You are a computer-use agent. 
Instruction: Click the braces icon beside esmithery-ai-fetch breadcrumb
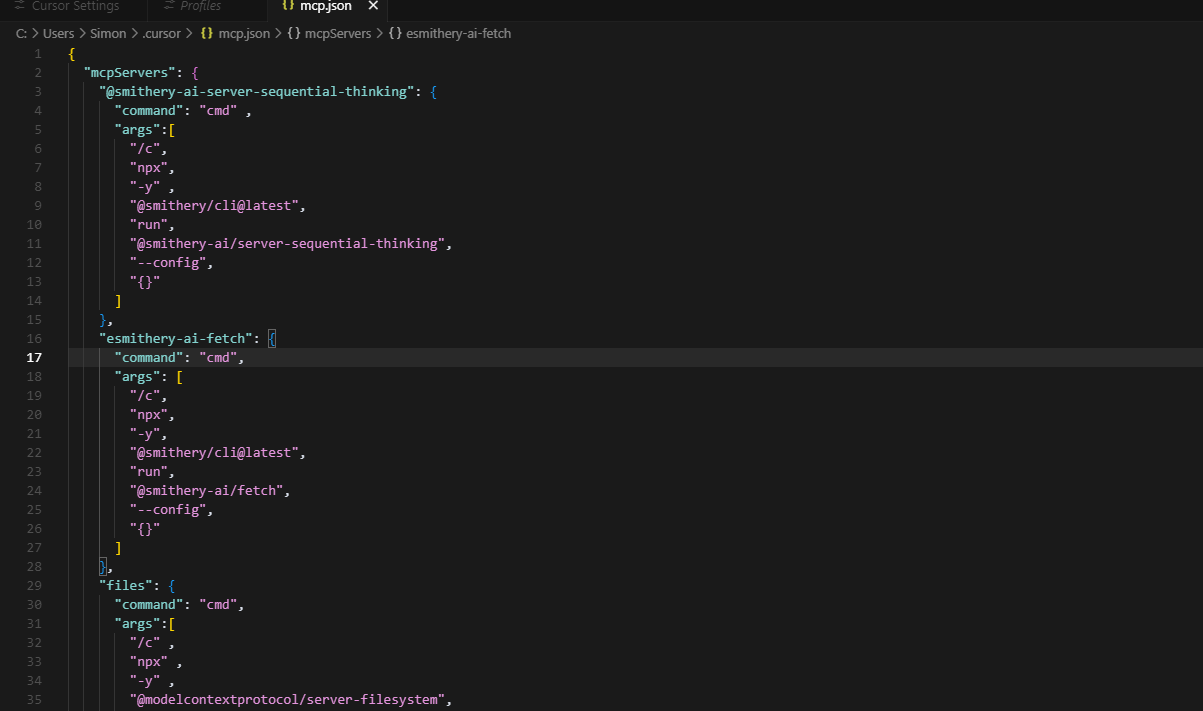pyautogui.click(x=395, y=33)
